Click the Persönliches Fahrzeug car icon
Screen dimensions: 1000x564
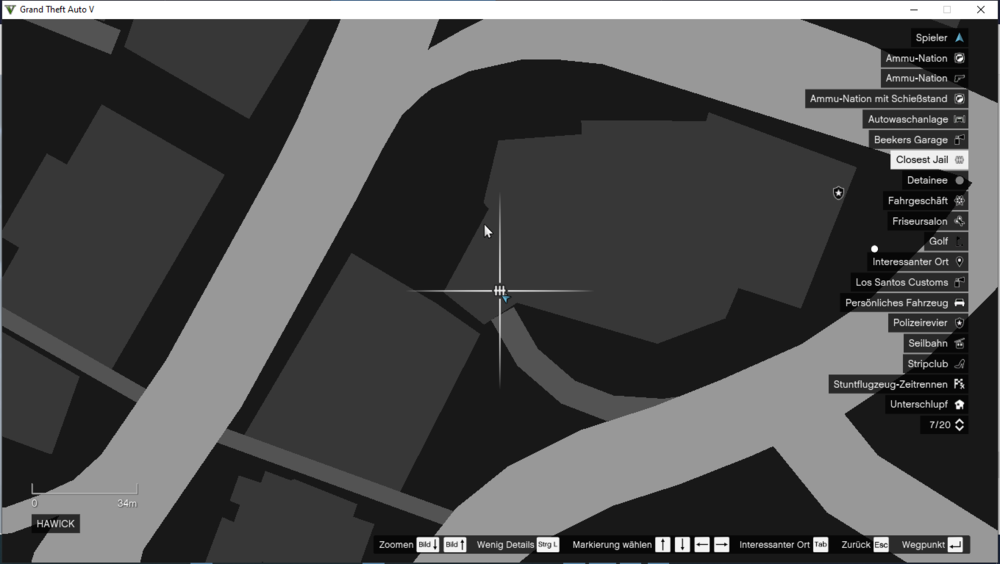click(x=959, y=302)
